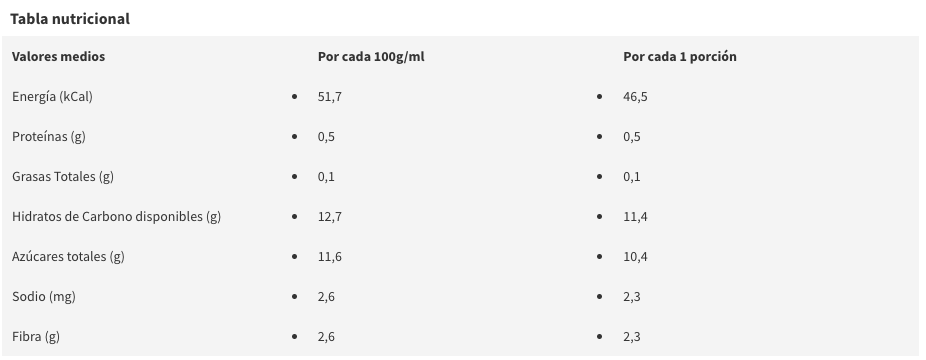Click the Por cada 100g/ml header
The image size is (926, 360).
371,57
